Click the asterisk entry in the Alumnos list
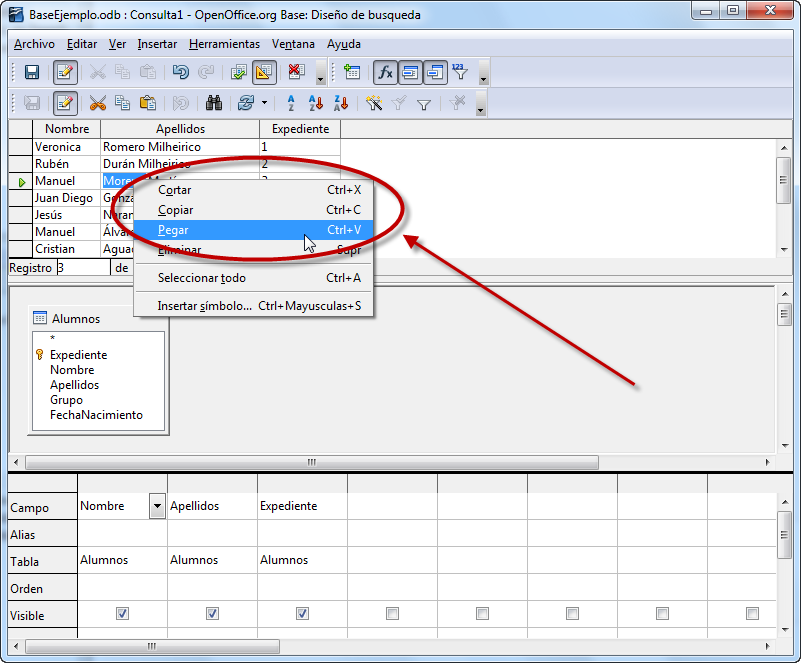 click(x=52, y=338)
